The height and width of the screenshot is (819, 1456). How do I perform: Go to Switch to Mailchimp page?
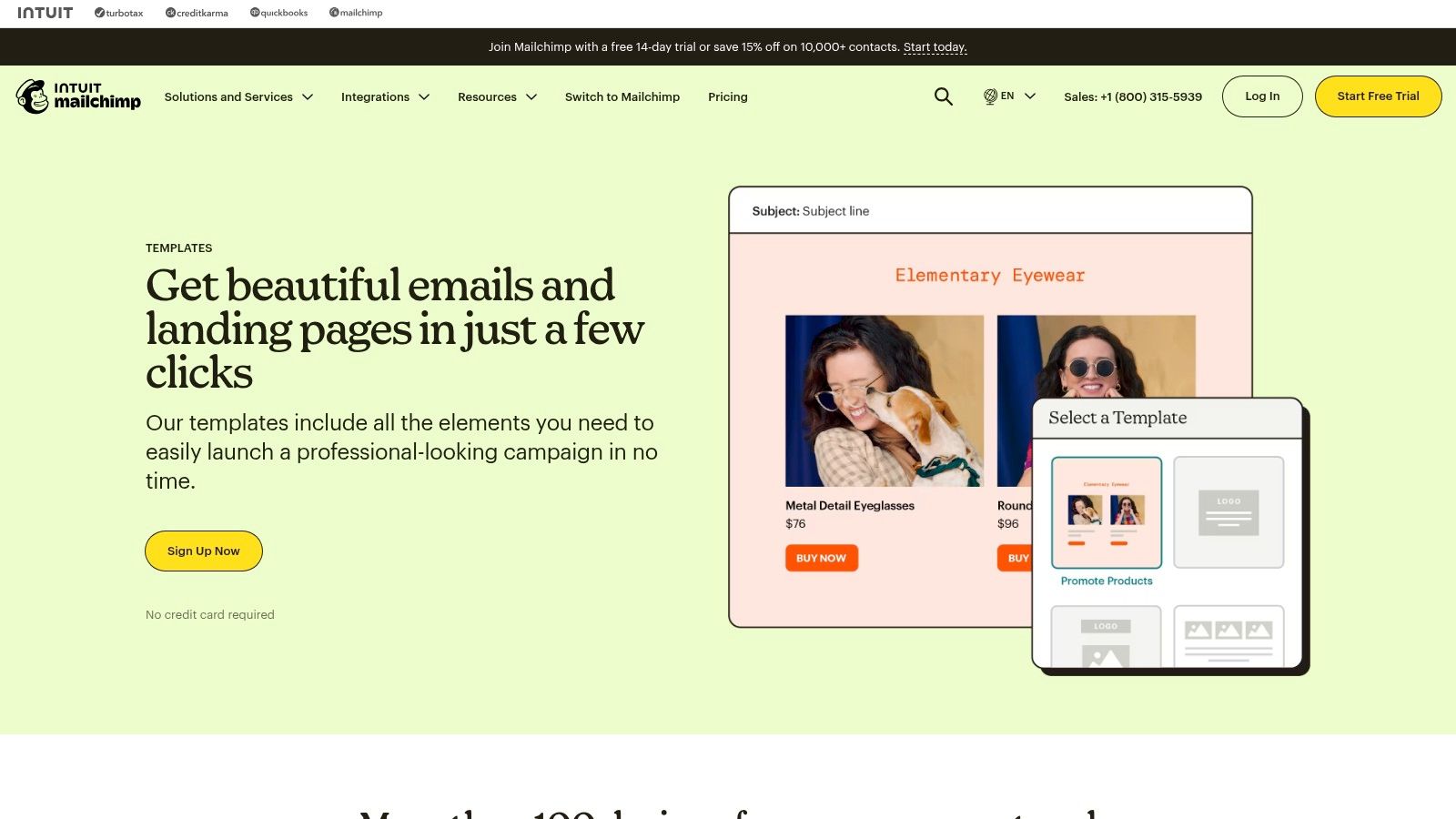pyautogui.click(x=622, y=96)
